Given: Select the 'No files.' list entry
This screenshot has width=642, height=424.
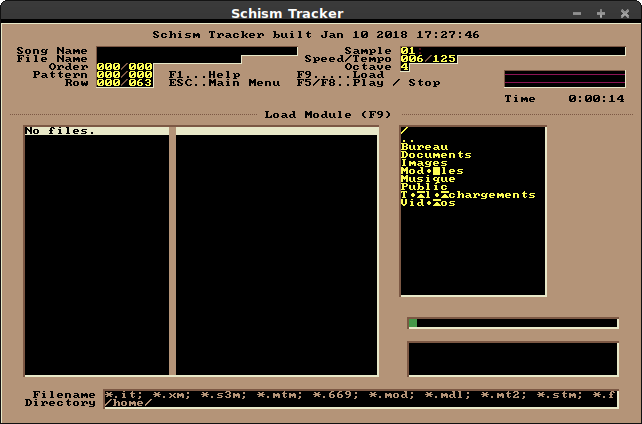Looking at the screenshot, I should tap(97, 131).
